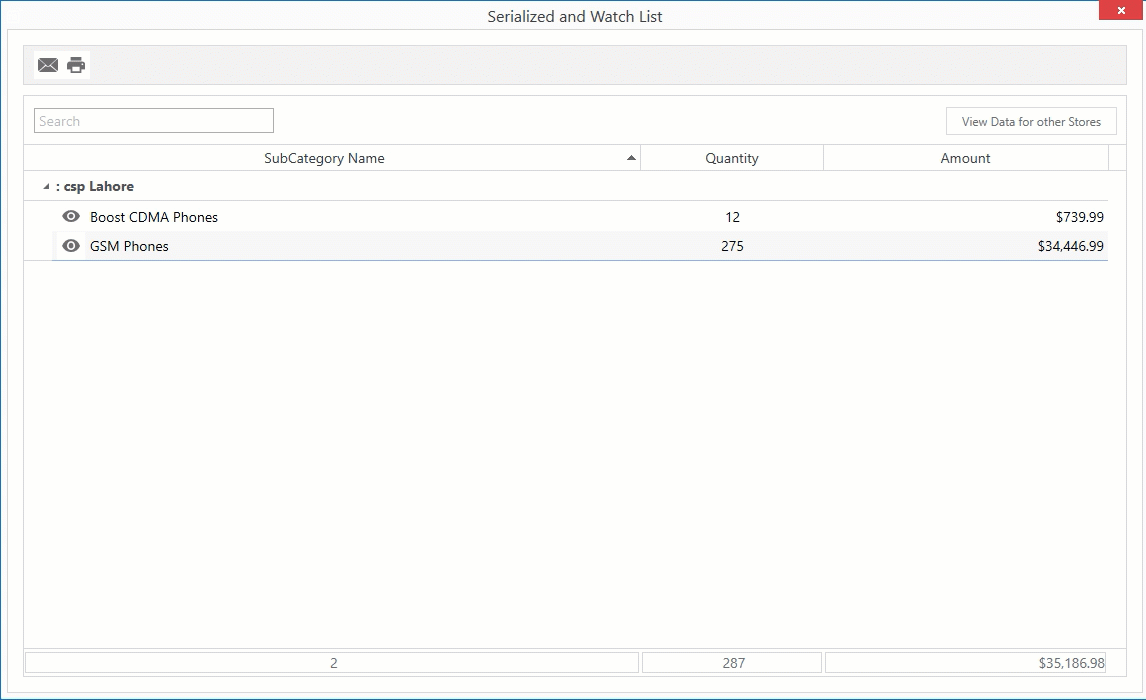Click the disclosure triangle next to csp Lahore
Viewport: 1146px width, 700px height.
44,187
